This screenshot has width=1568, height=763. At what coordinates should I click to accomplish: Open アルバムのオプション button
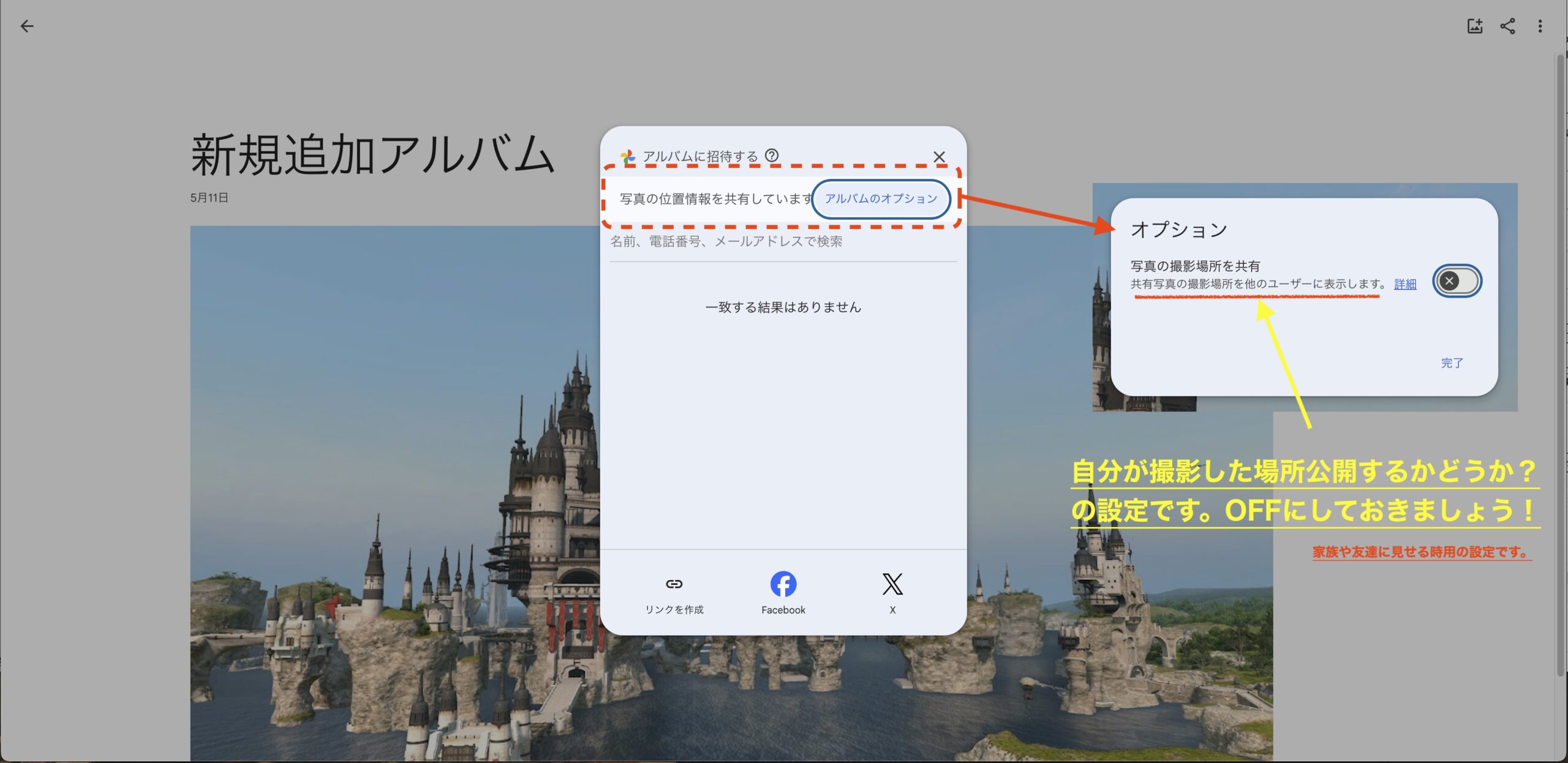click(x=881, y=198)
